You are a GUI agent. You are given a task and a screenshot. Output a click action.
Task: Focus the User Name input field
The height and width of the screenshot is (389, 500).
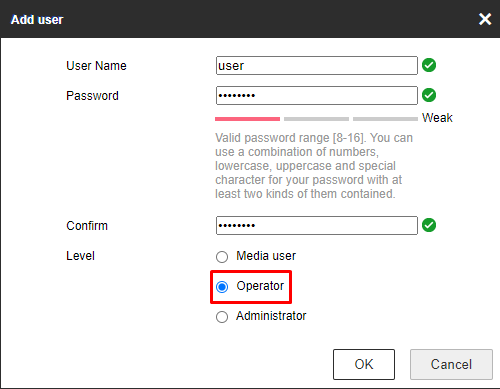click(x=317, y=66)
